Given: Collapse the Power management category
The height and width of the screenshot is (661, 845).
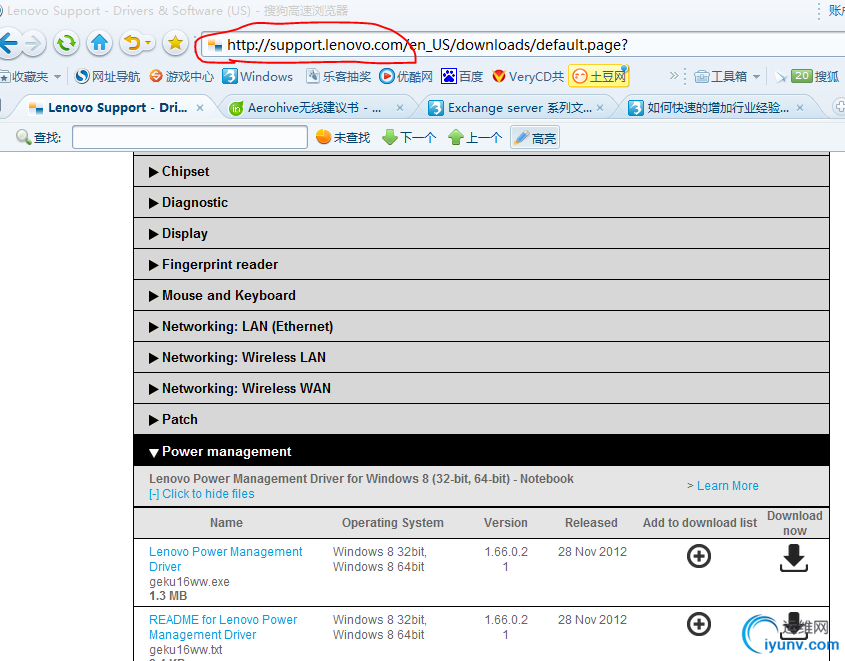Looking at the screenshot, I should 481,451.
